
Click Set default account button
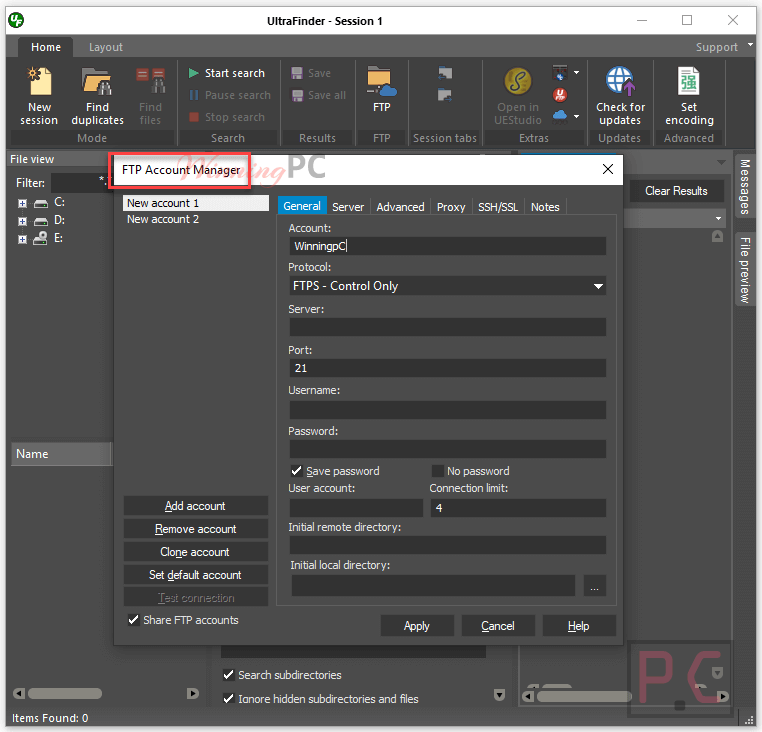(x=195, y=575)
